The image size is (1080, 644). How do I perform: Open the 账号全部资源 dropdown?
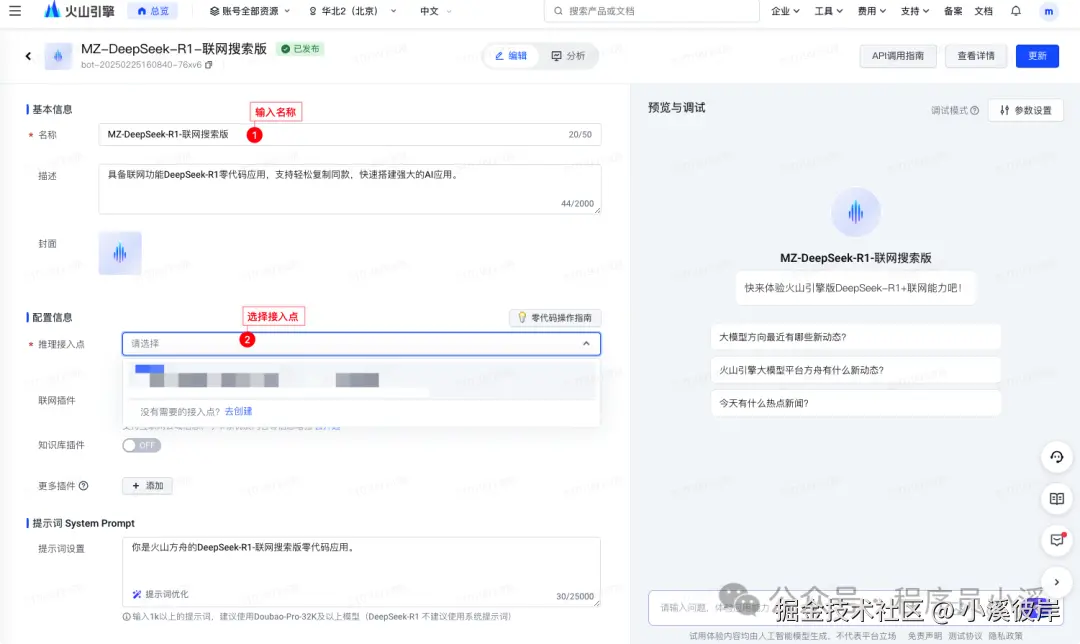(246, 11)
